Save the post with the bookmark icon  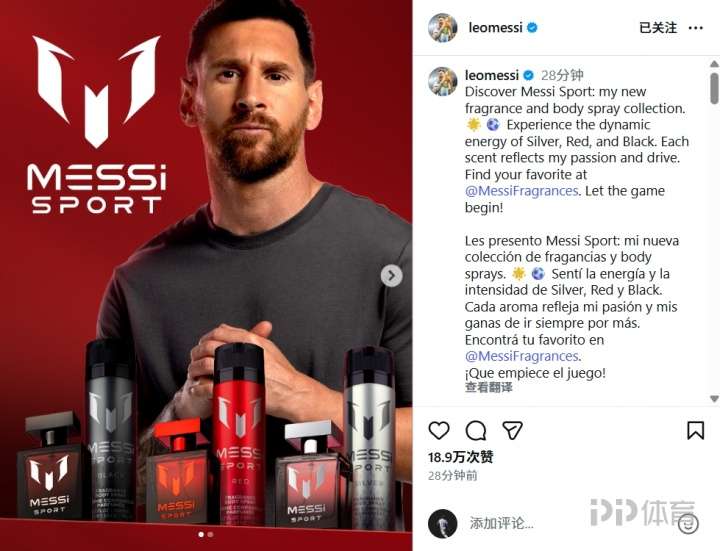click(x=695, y=430)
